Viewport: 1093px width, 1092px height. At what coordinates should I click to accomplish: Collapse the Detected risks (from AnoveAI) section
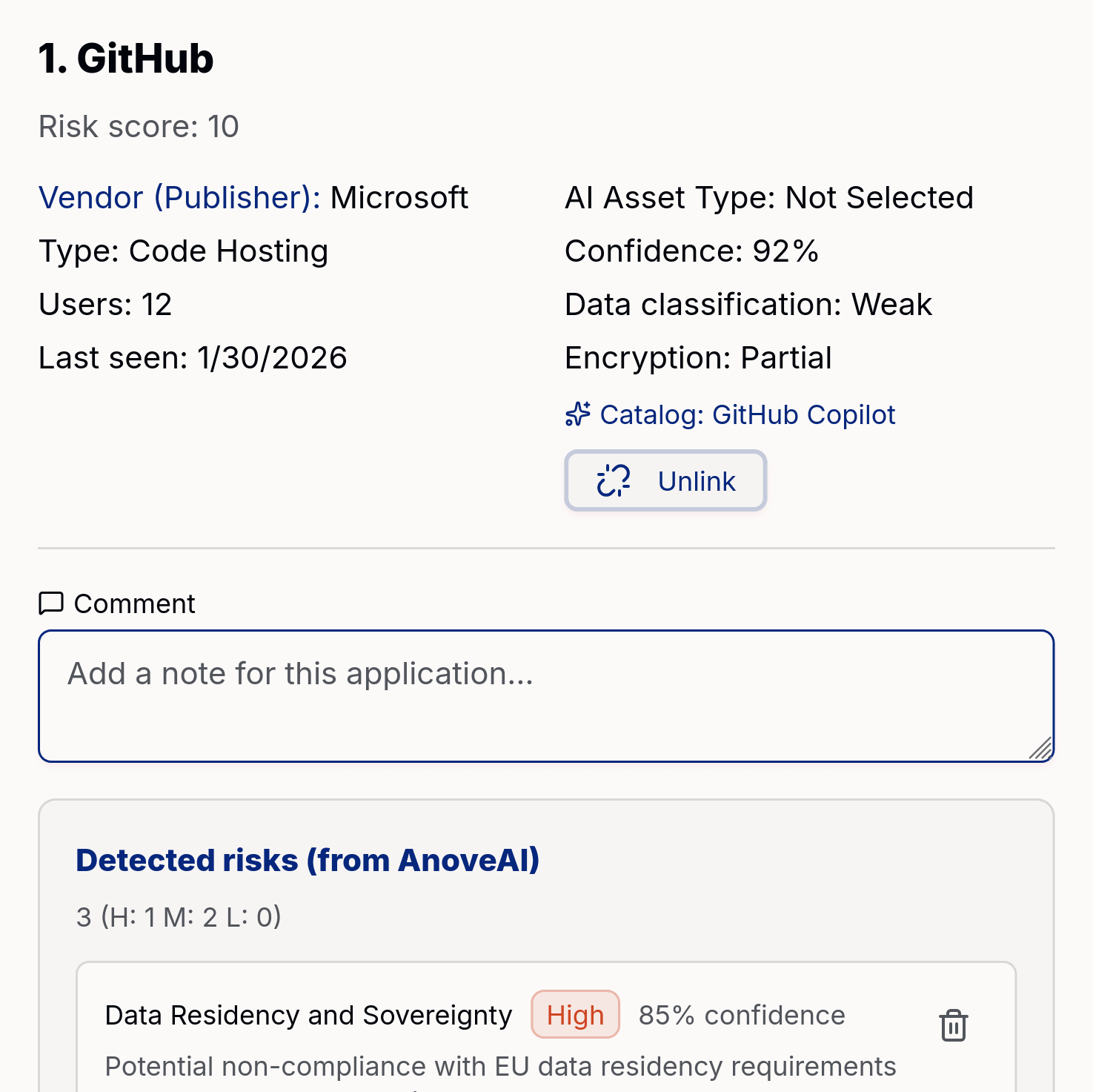[x=308, y=859]
